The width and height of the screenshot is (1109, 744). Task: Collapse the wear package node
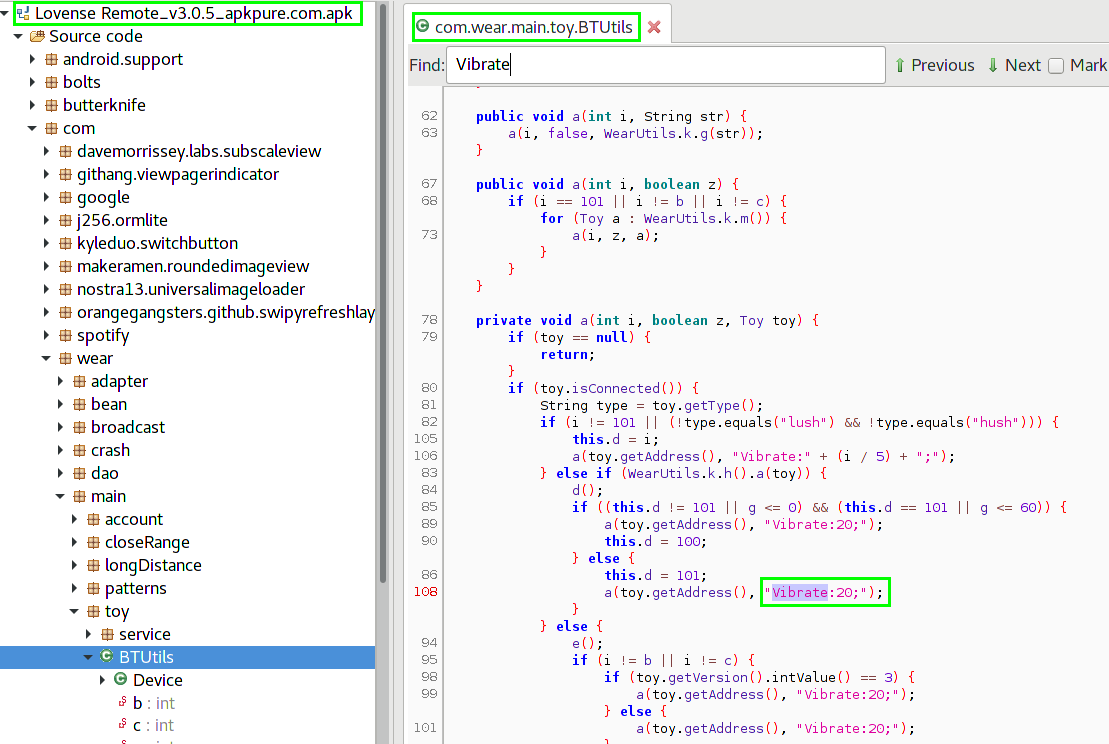(46, 359)
